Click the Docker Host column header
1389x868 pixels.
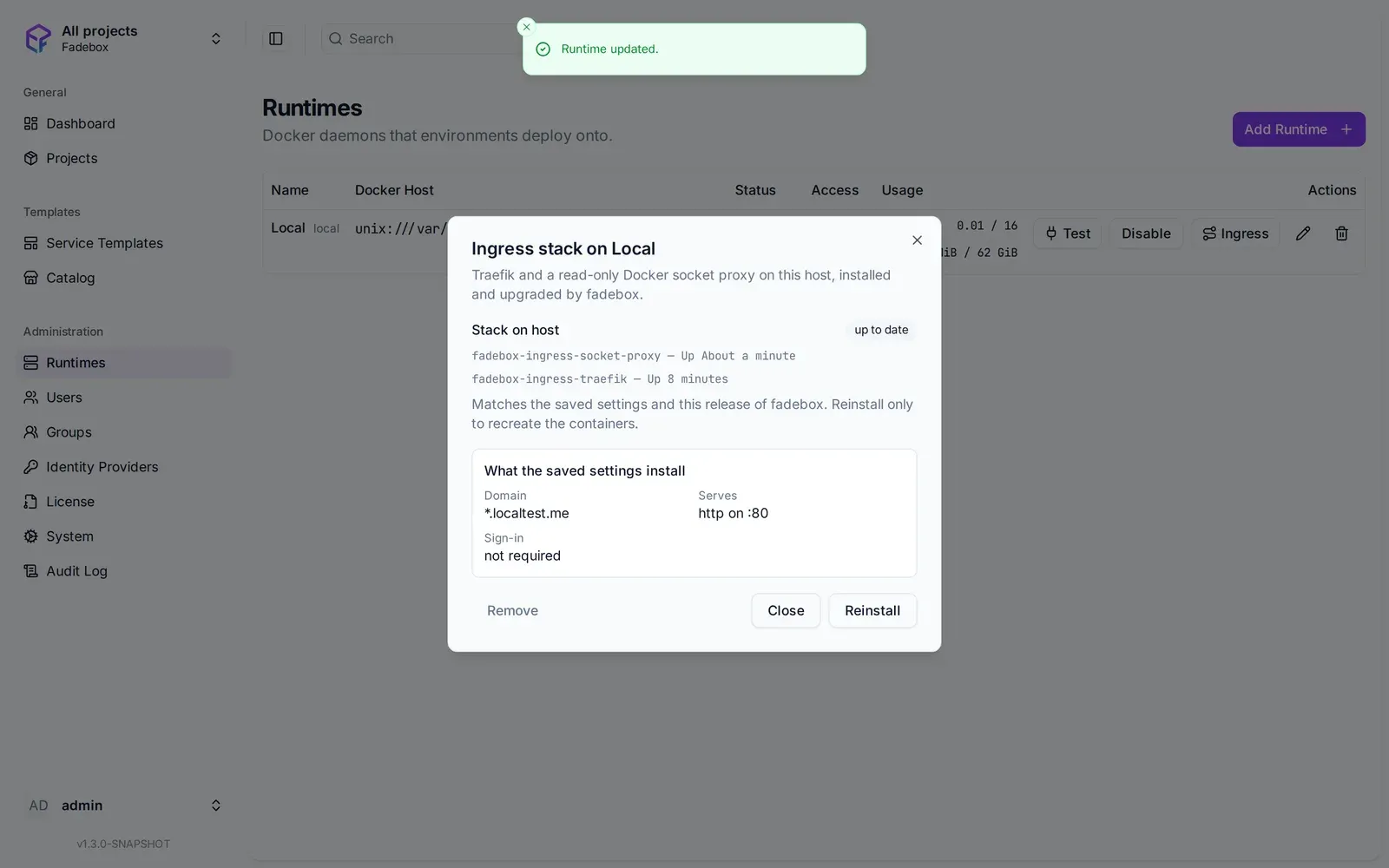[394, 190]
